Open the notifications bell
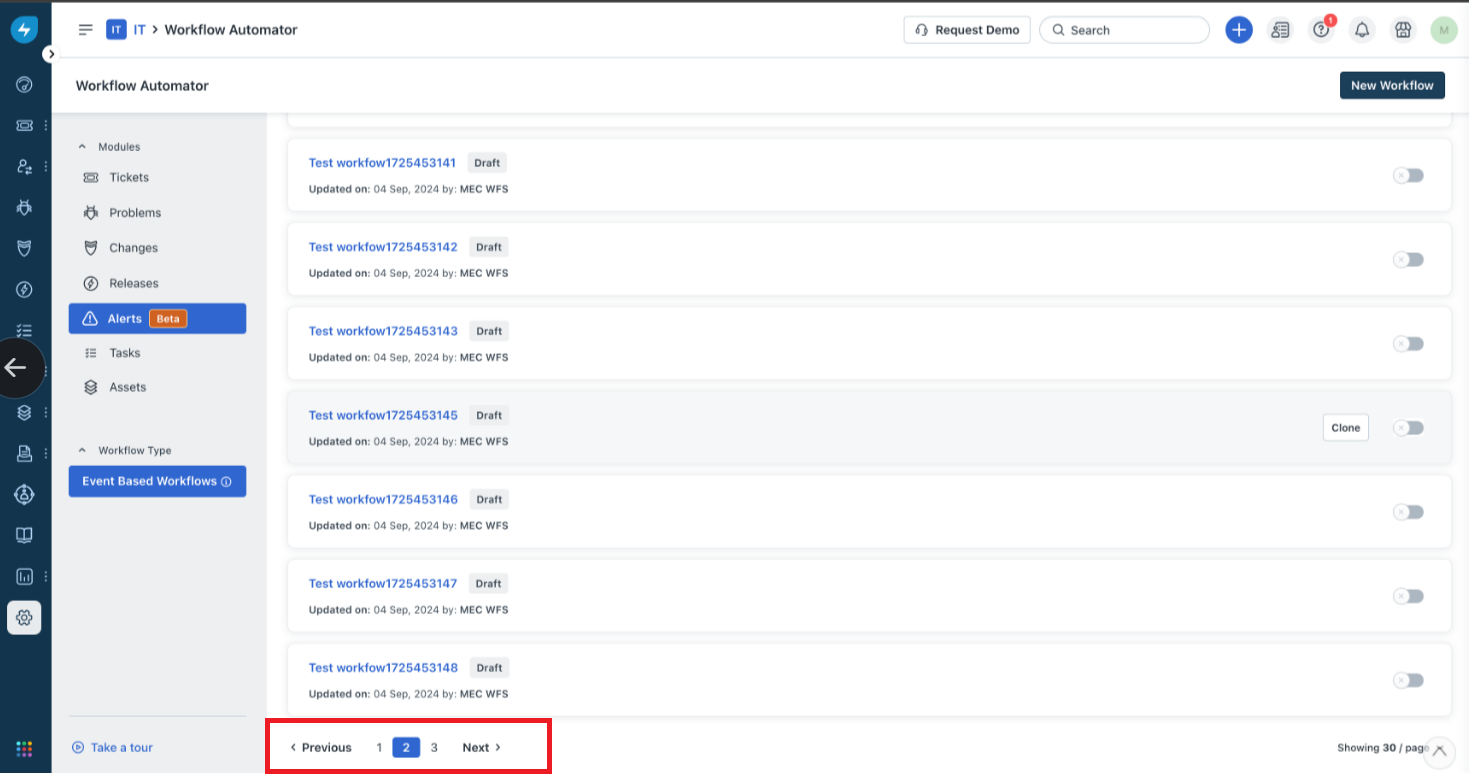This screenshot has width=1469, height=777. pos(1362,30)
